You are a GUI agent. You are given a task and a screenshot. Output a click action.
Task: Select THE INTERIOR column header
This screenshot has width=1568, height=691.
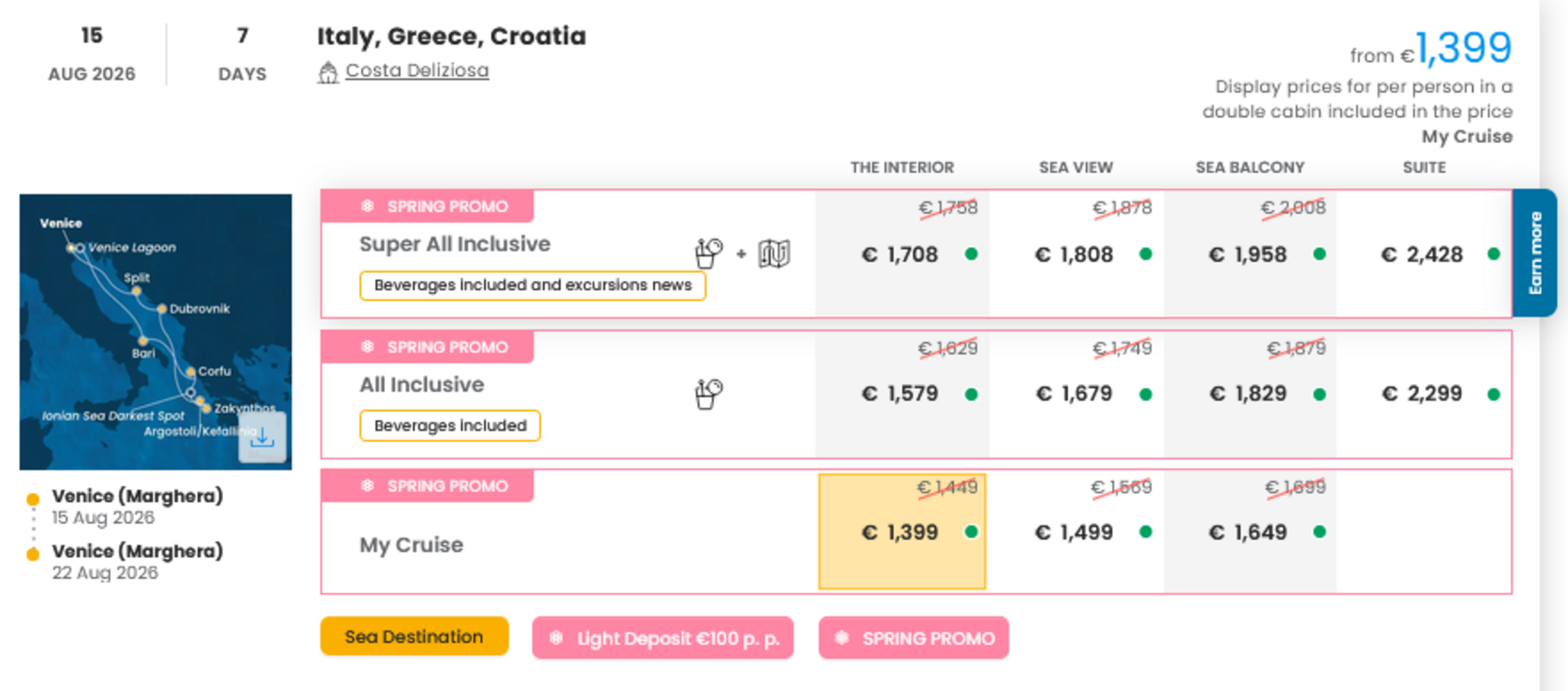click(901, 167)
